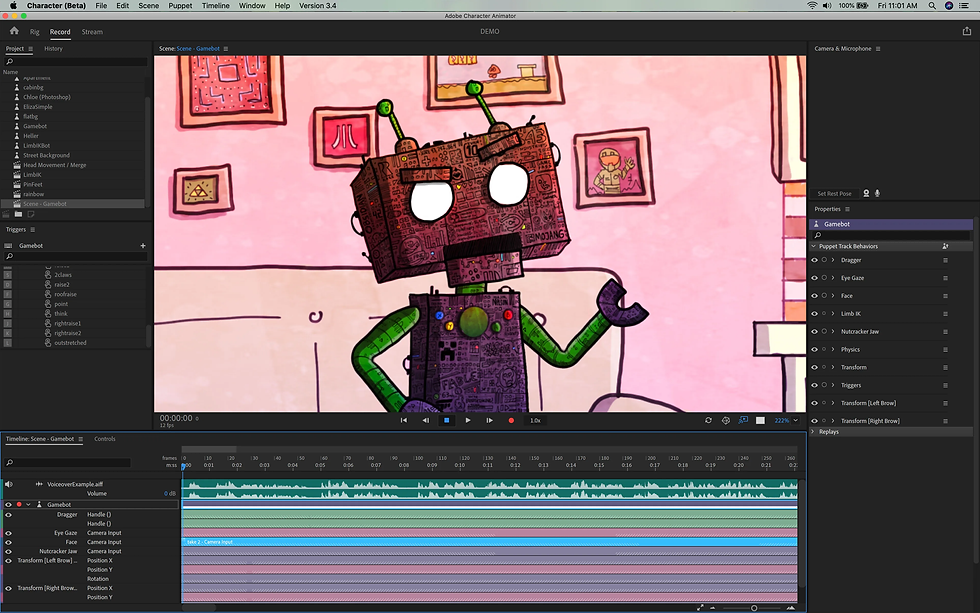Expand the Transform [Left Brow] properties

(x=833, y=403)
